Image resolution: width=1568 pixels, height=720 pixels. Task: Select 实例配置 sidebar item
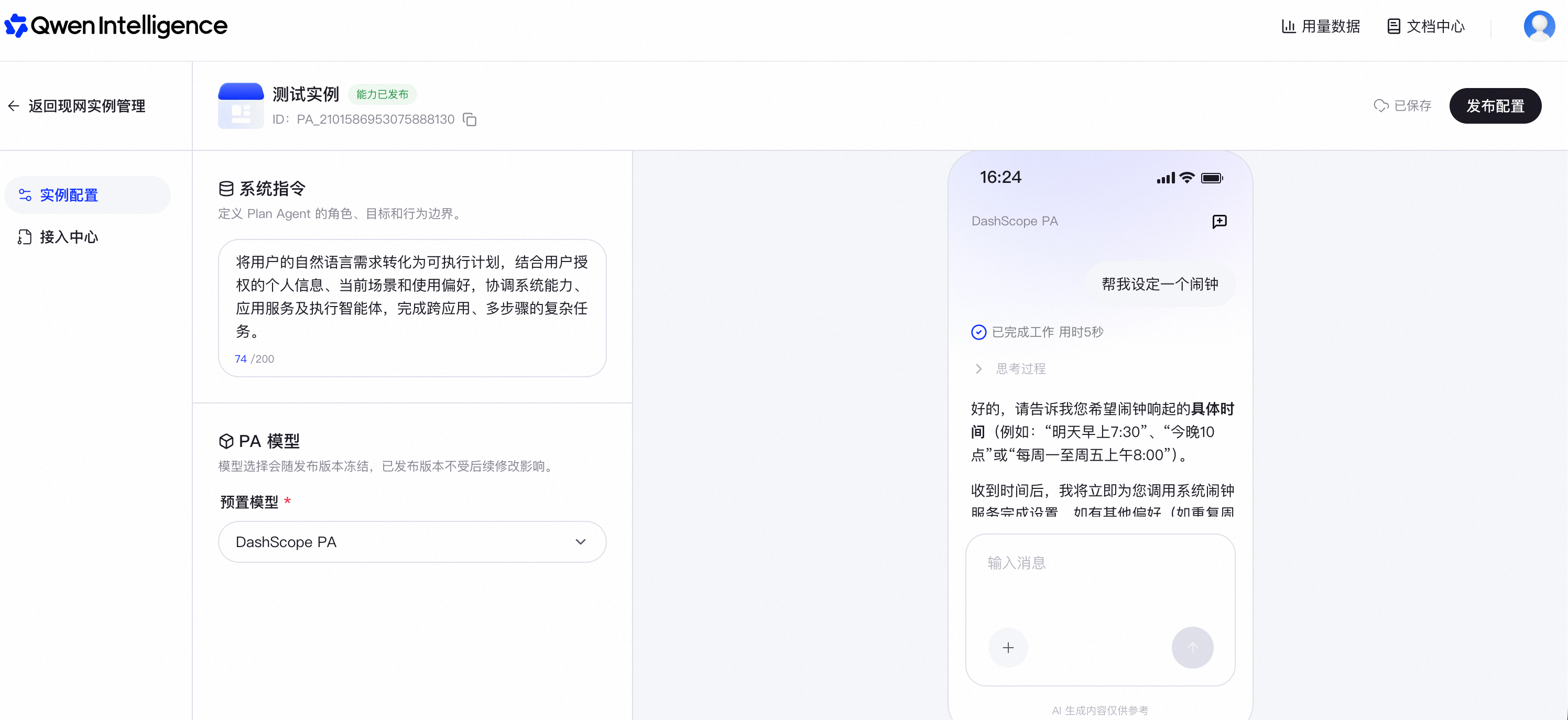point(87,195)
